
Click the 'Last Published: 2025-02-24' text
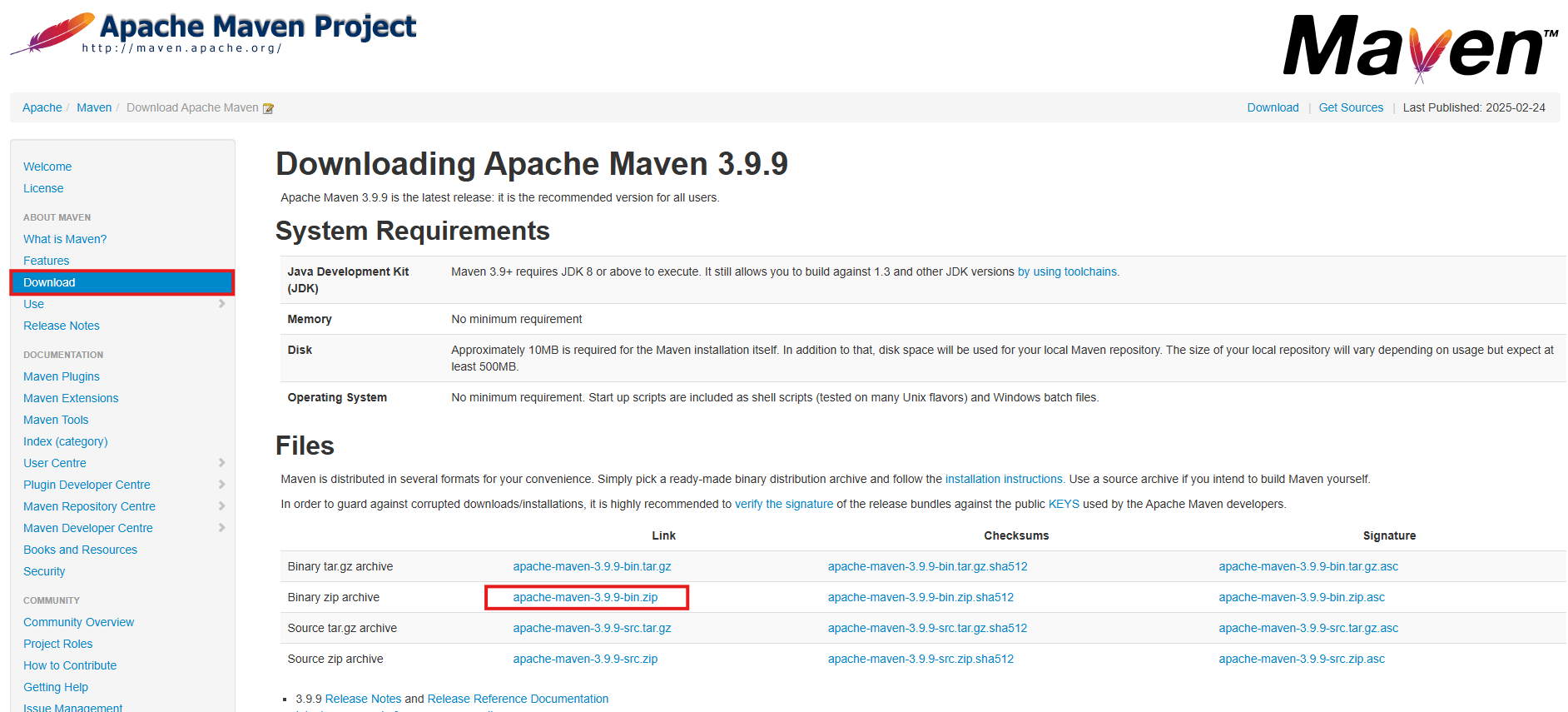coord(1474,107)
